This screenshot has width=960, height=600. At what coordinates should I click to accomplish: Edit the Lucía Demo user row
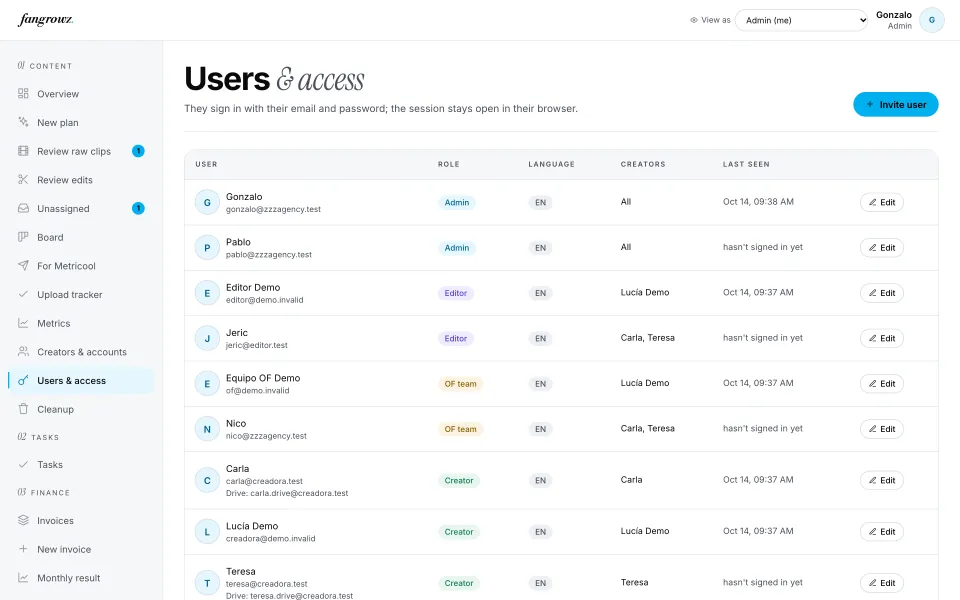click(882, 531)
